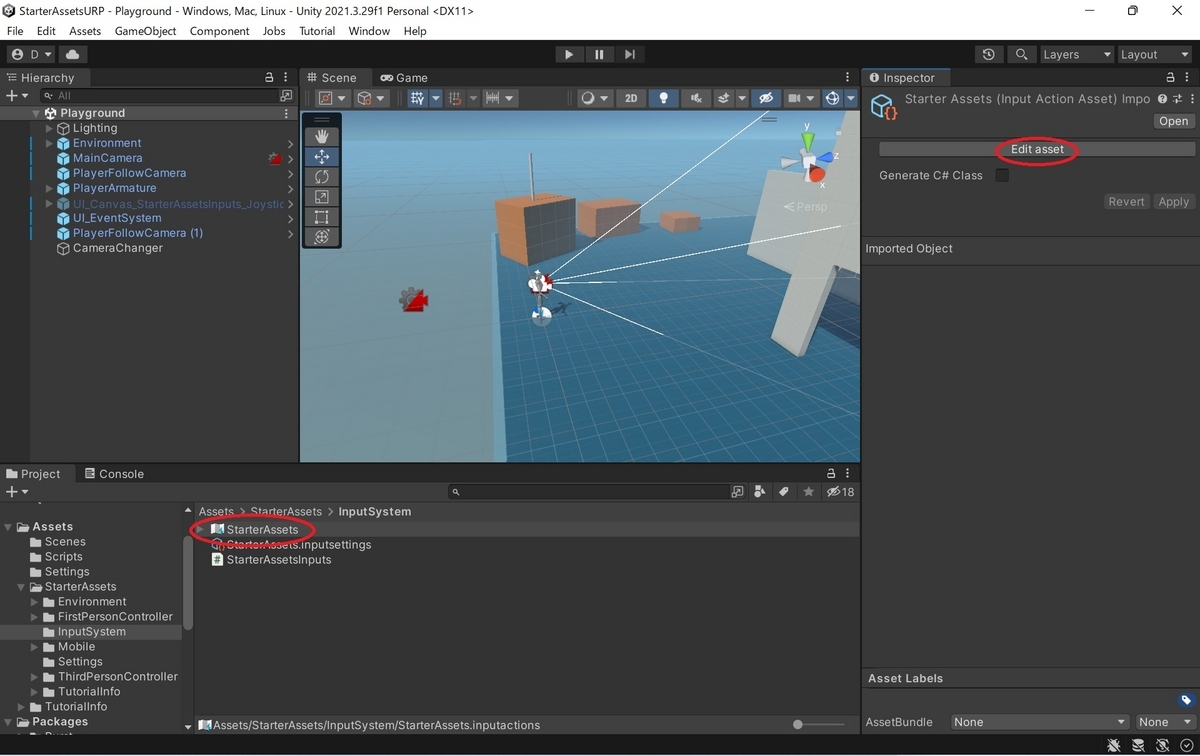The image size is (1200, 756).
Task: Switch to the Console tab
Action: [114, 474]
